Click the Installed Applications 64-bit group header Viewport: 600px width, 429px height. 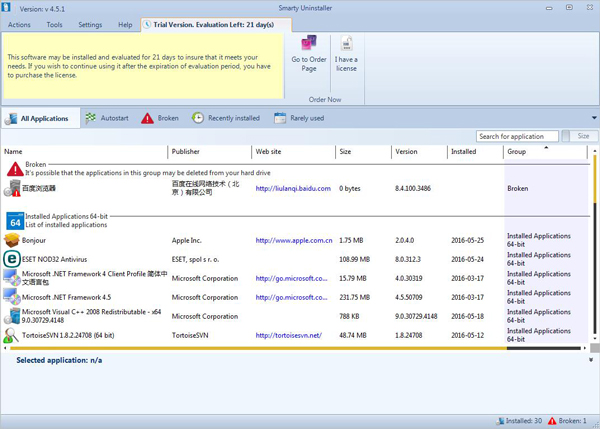coord(67,216)
